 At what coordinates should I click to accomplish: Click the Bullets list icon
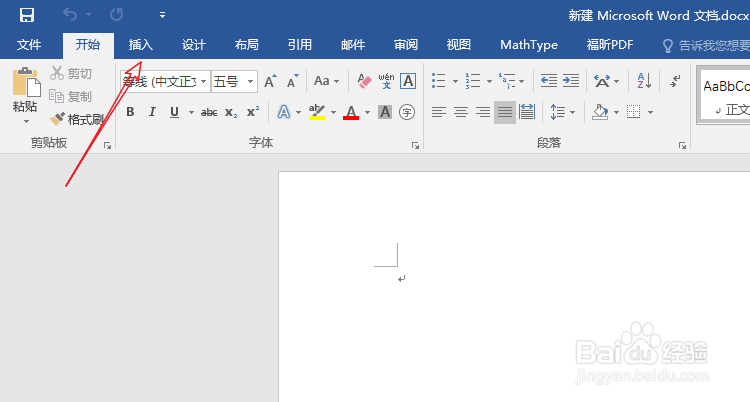click(439, 81)
